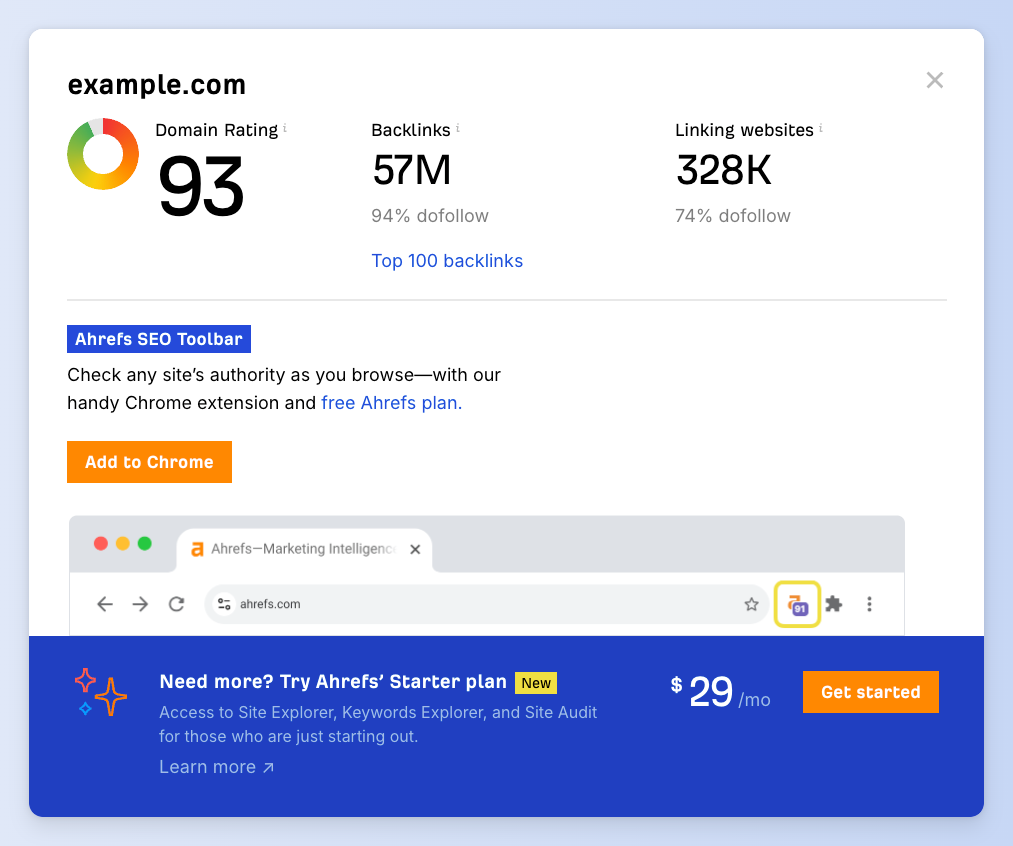The image size is (1013, 846).
Task: Close the Ahrefs browser tab
Action: [x=415, y=549]
